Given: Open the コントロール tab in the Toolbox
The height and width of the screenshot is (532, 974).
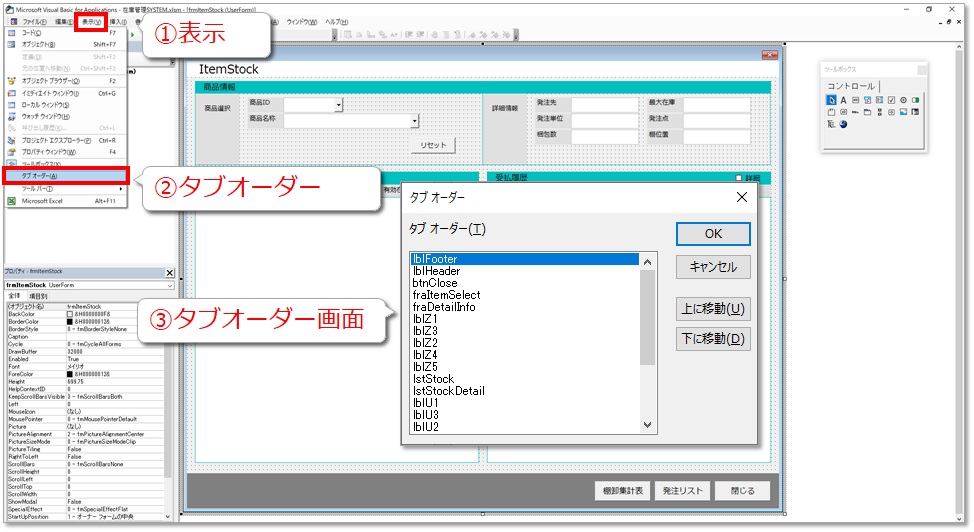Looking at the screenshot, I should tap(850, 86).
